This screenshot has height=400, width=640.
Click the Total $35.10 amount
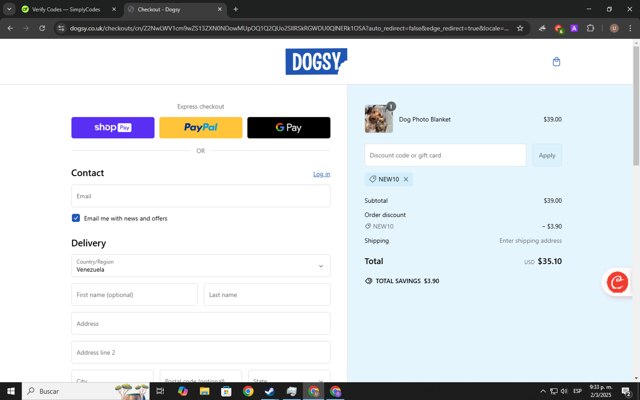(549, 261)
